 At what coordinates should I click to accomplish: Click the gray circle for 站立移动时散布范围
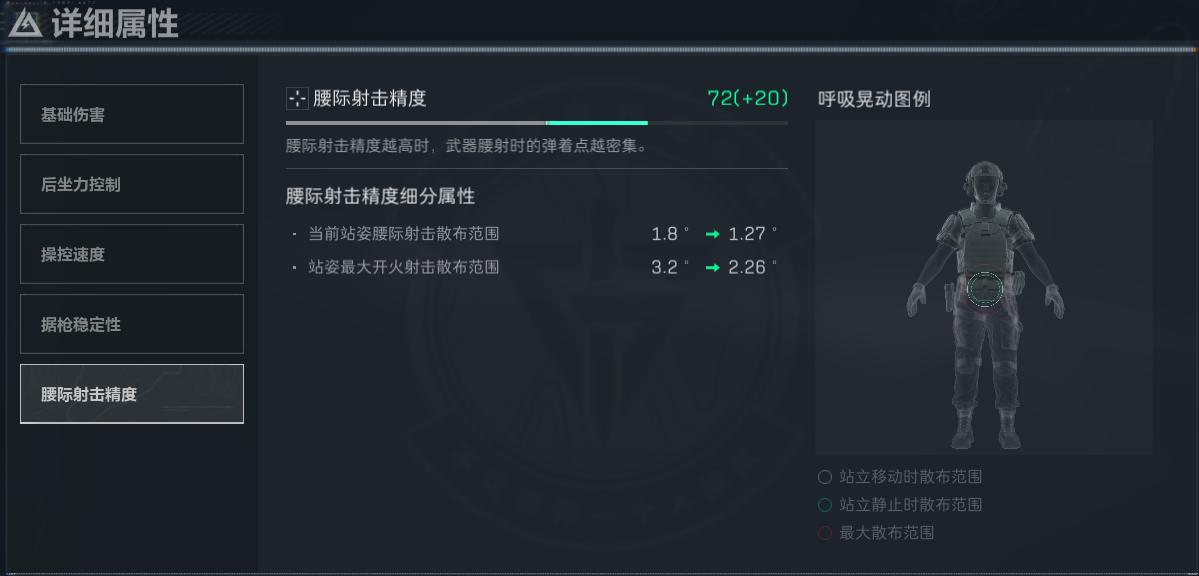824,477
